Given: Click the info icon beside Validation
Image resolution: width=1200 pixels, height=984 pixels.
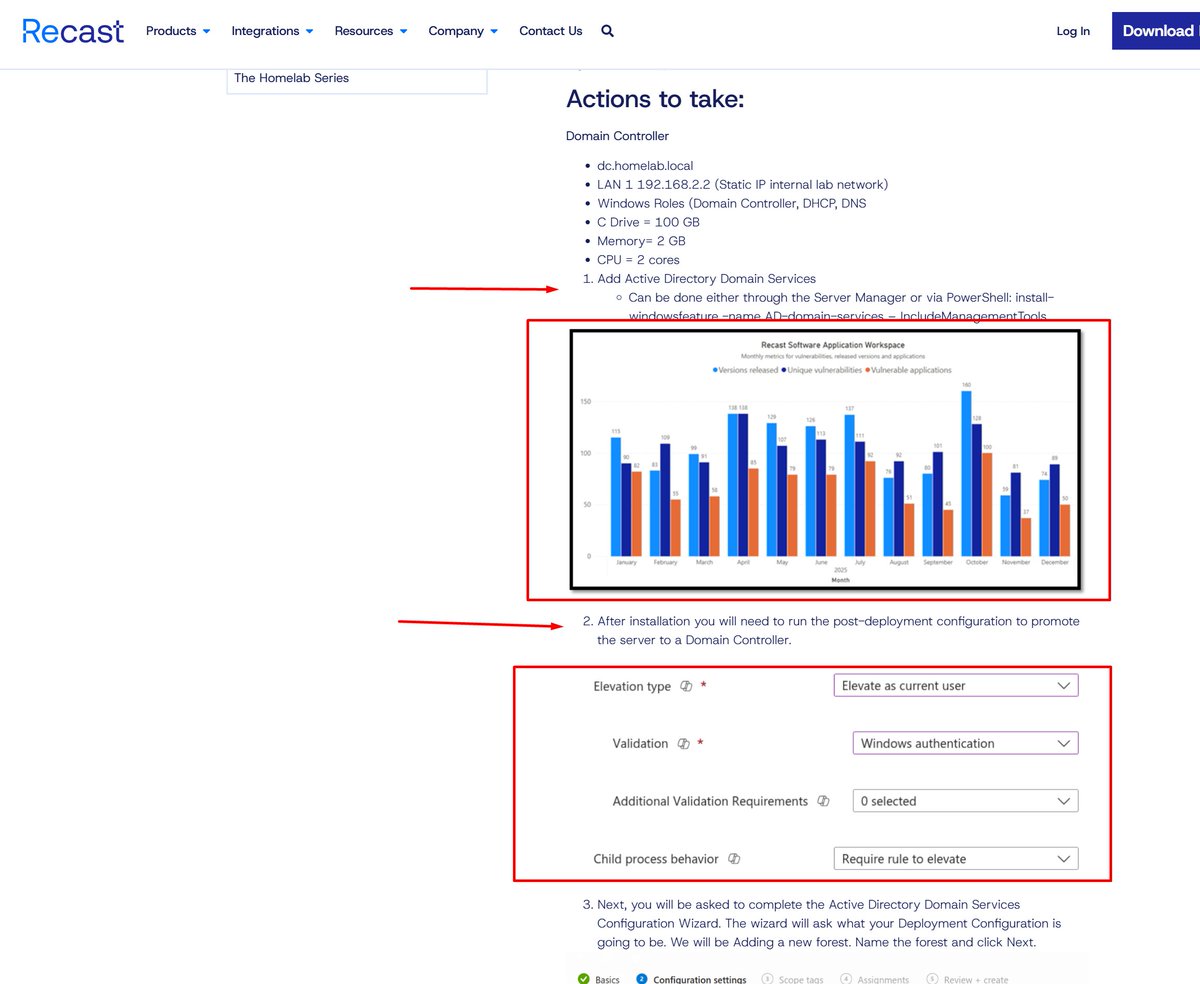Looking at the screenshot, I should (x=684, y=744).
